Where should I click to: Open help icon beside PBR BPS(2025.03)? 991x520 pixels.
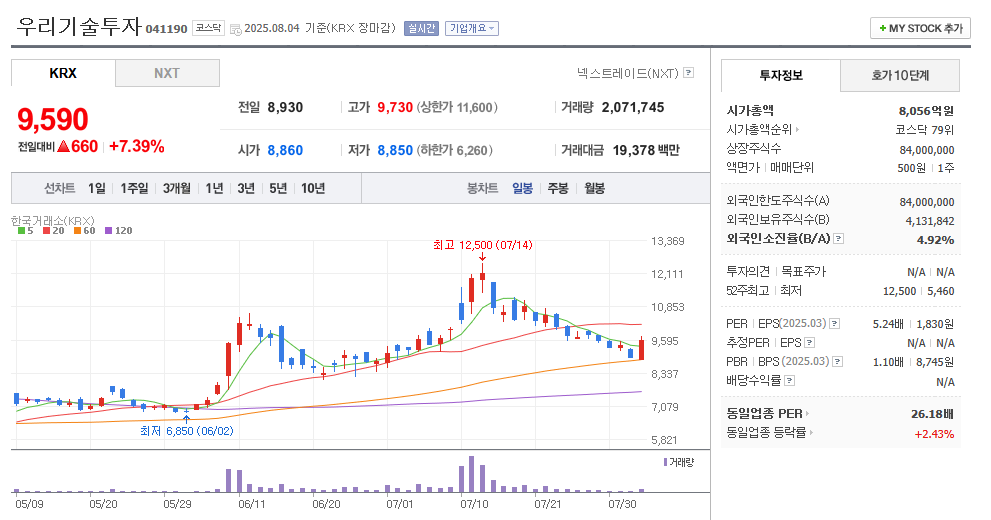point(837,361)
